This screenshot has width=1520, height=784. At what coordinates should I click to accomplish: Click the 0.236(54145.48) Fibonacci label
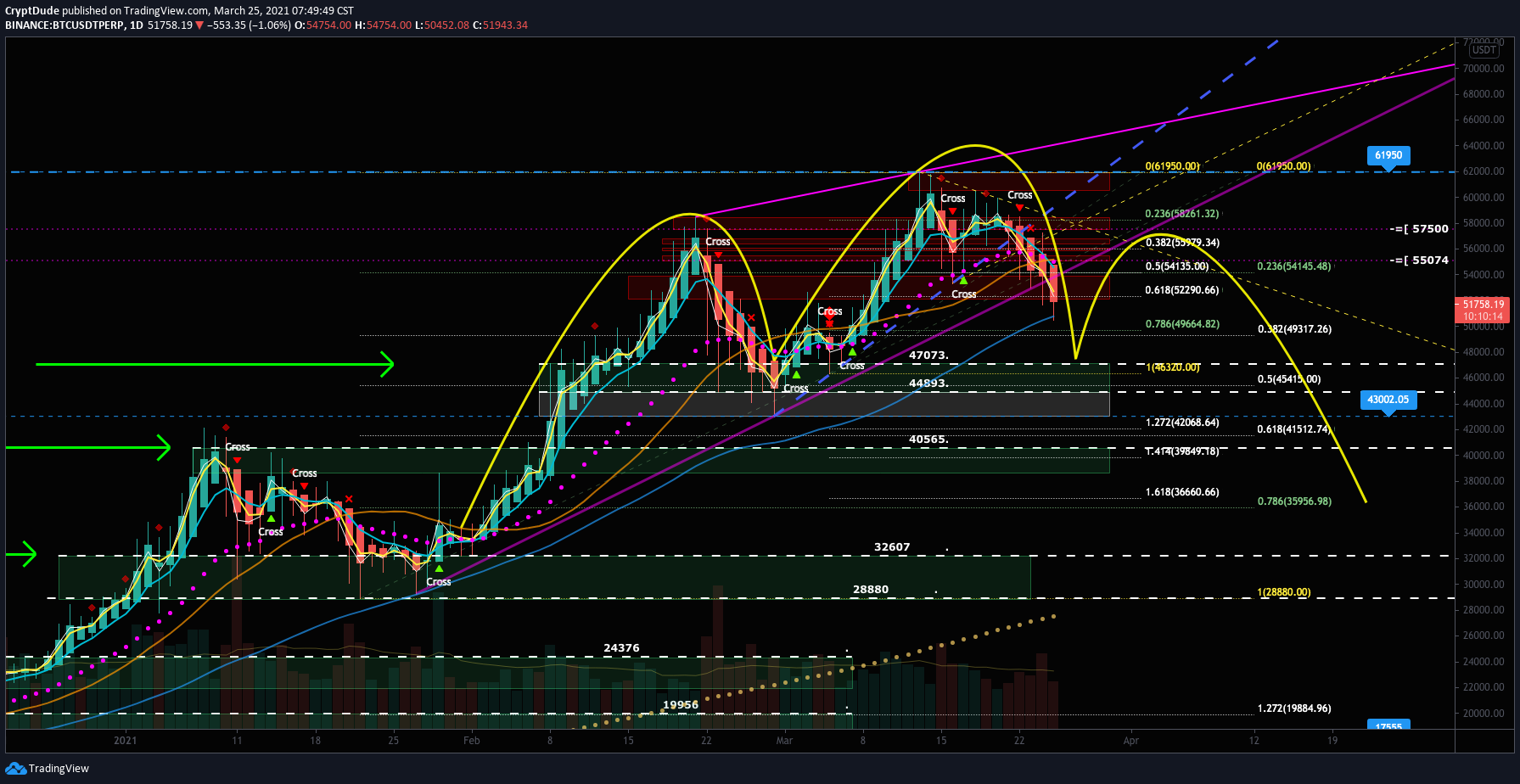pos(1294,266)
